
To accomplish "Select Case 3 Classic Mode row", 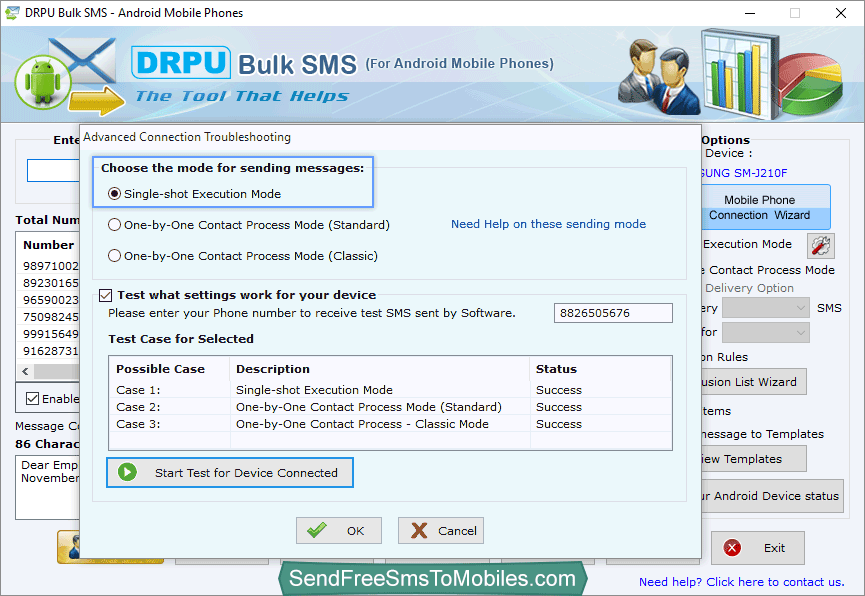I will (x=390, y=424).
